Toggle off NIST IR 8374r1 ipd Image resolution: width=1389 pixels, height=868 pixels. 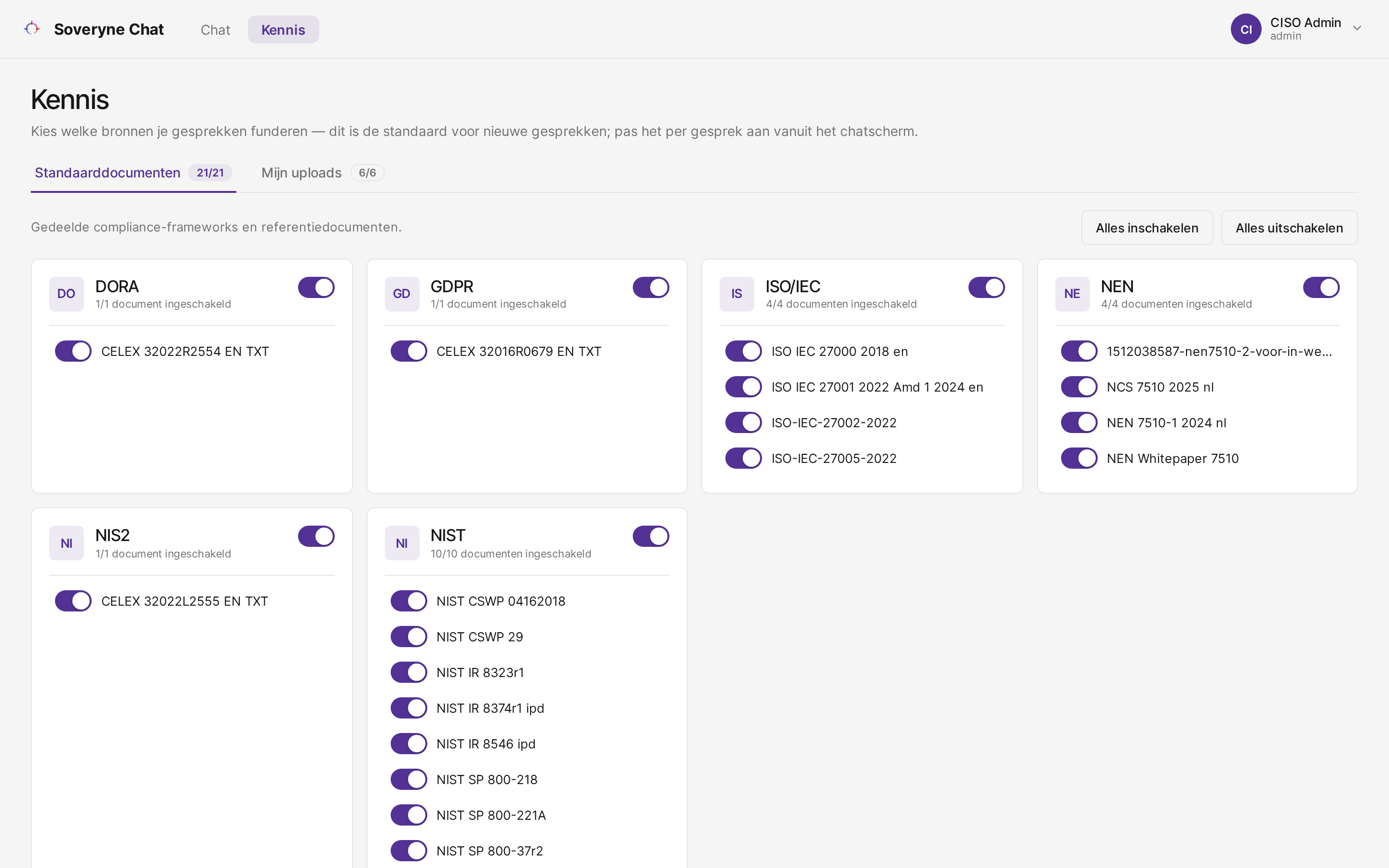409,708
